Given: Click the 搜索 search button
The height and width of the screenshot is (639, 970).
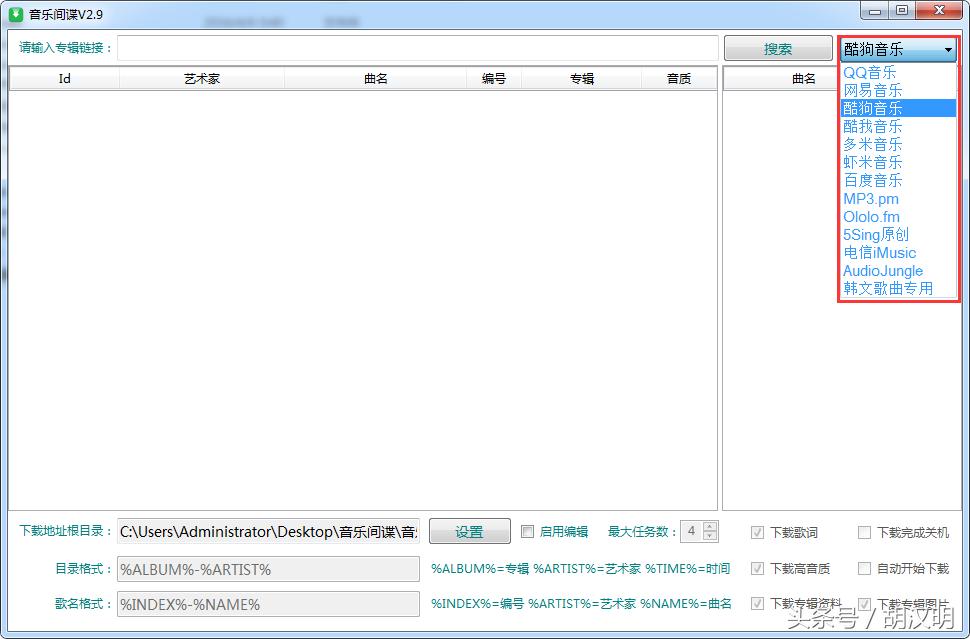Looking at the screenshot, I should pos(778,47).
